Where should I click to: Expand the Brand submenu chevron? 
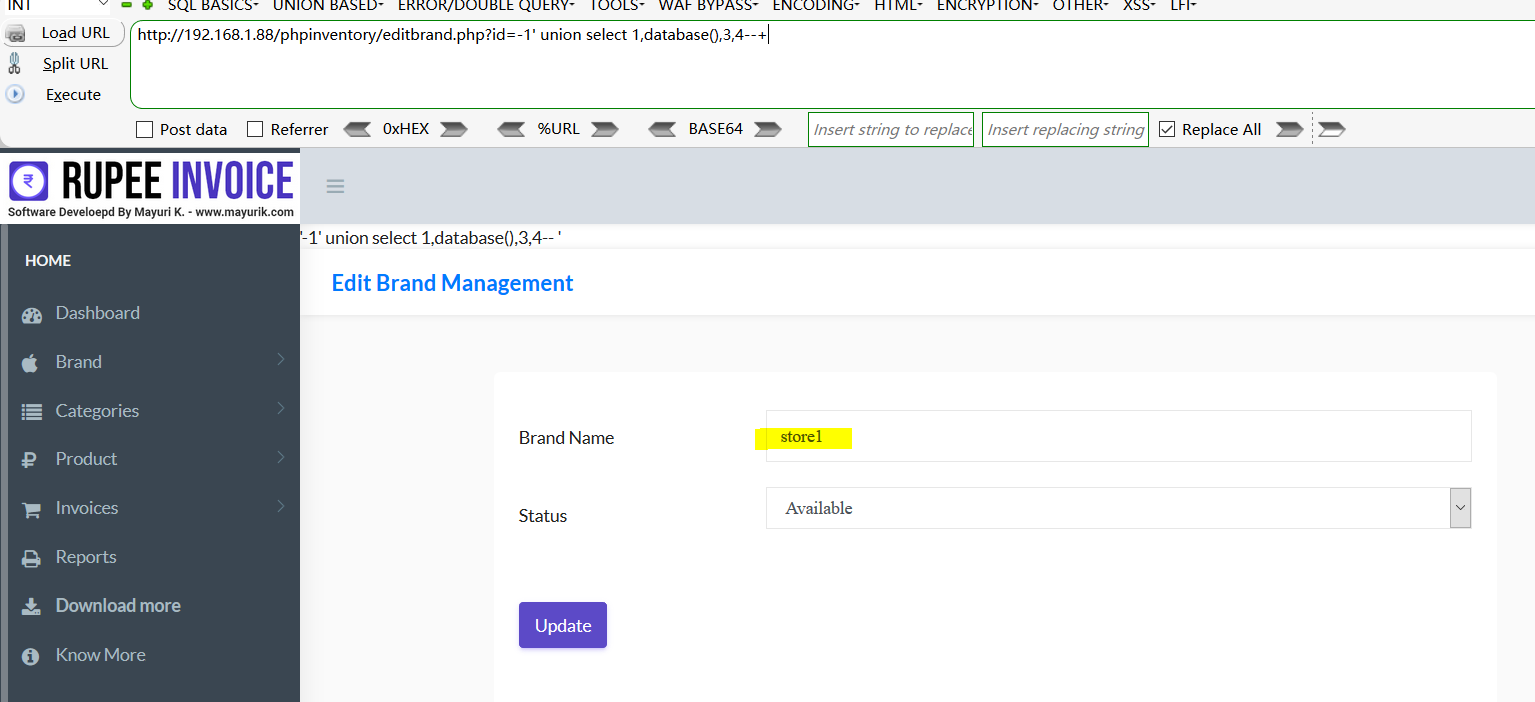point(281,359)
